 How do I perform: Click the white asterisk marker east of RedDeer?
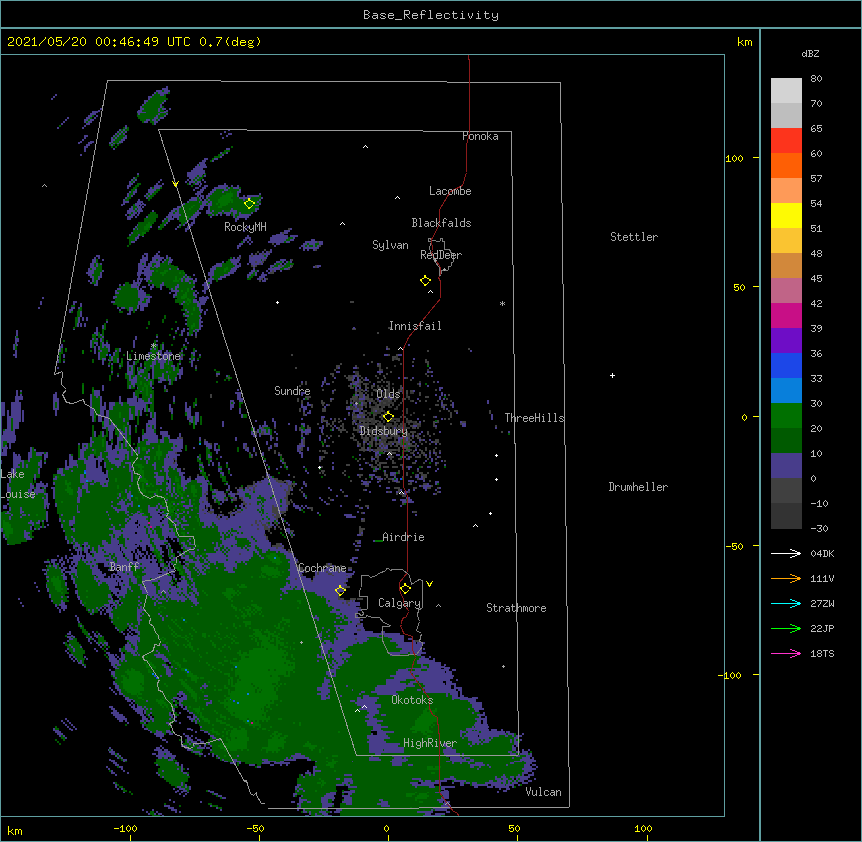(x=502, y=303)
